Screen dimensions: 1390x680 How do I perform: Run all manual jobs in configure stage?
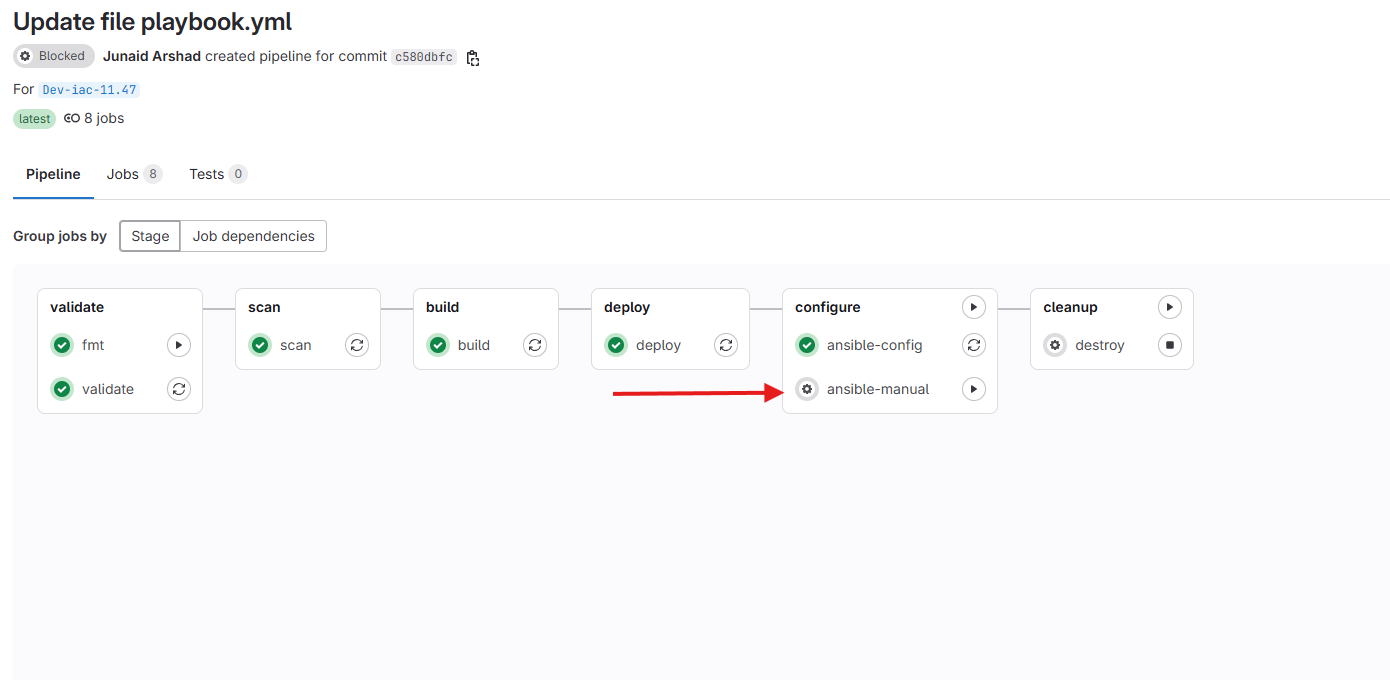973,307
